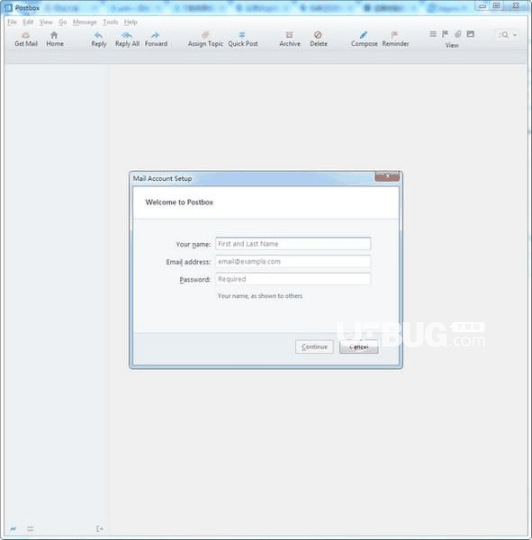Select the flag view icon
The height and width of the screenshot is (540, 532).
(445, 34)
